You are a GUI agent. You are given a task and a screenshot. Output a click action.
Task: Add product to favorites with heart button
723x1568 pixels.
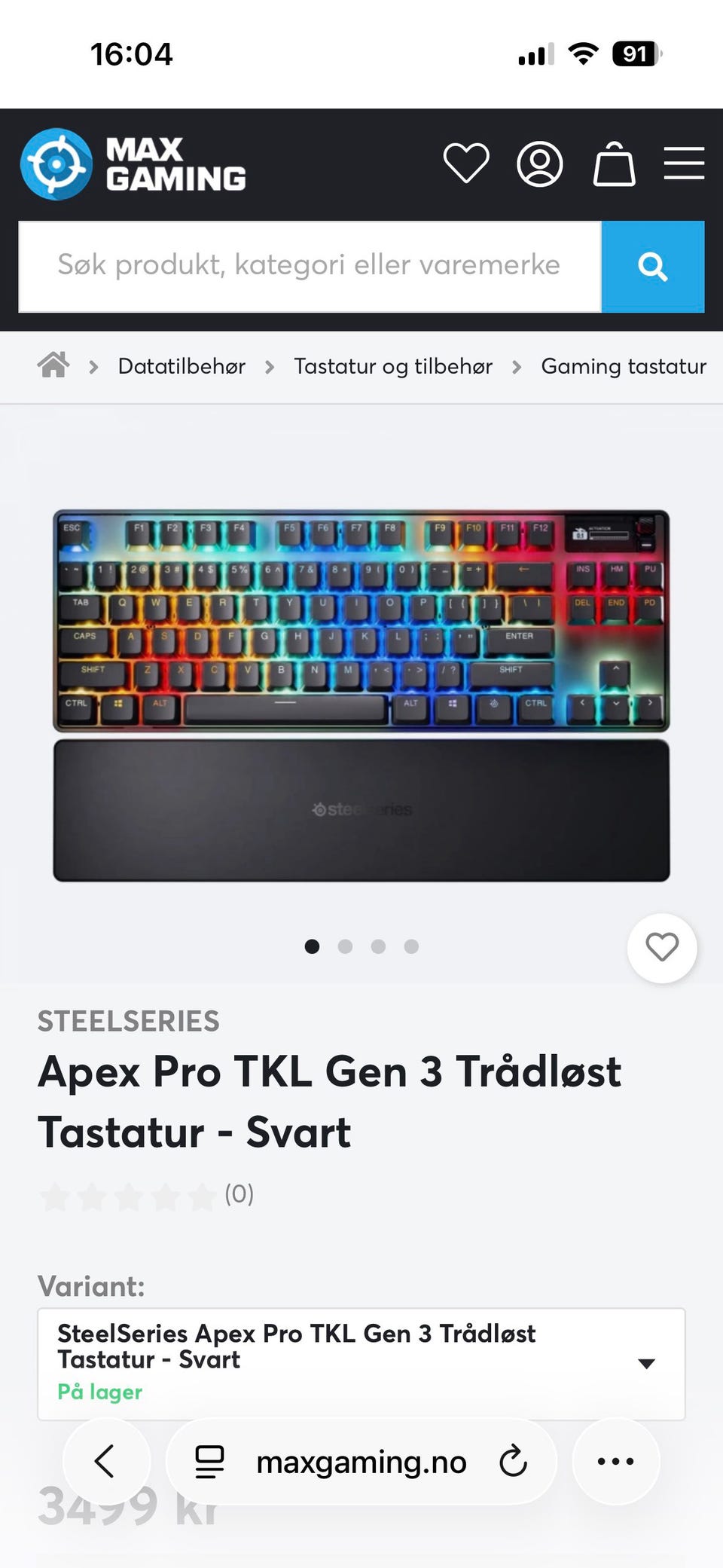[x=662, y=947]
